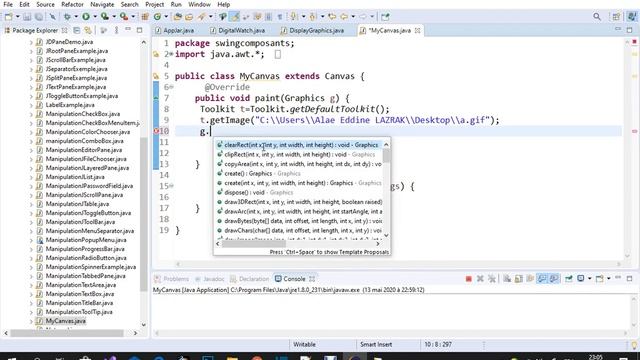Click the New Java Package icon
This screenshot has width=640, height=360.
click(145, 17)
